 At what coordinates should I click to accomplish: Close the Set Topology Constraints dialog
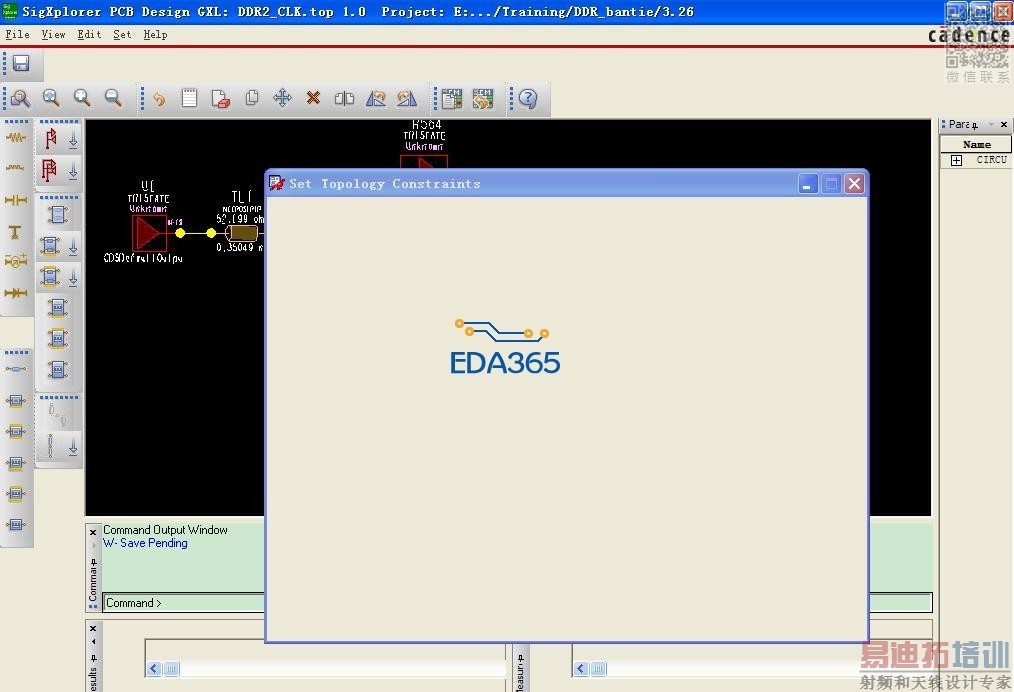point(854,184)
